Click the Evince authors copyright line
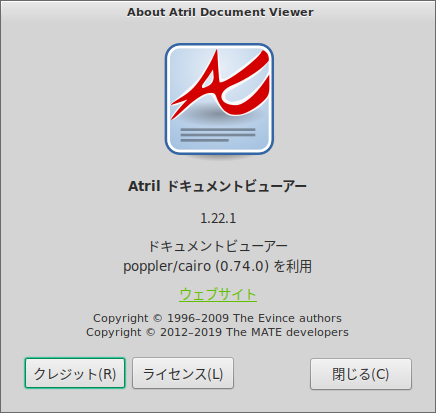 click(x=217, y=318)
